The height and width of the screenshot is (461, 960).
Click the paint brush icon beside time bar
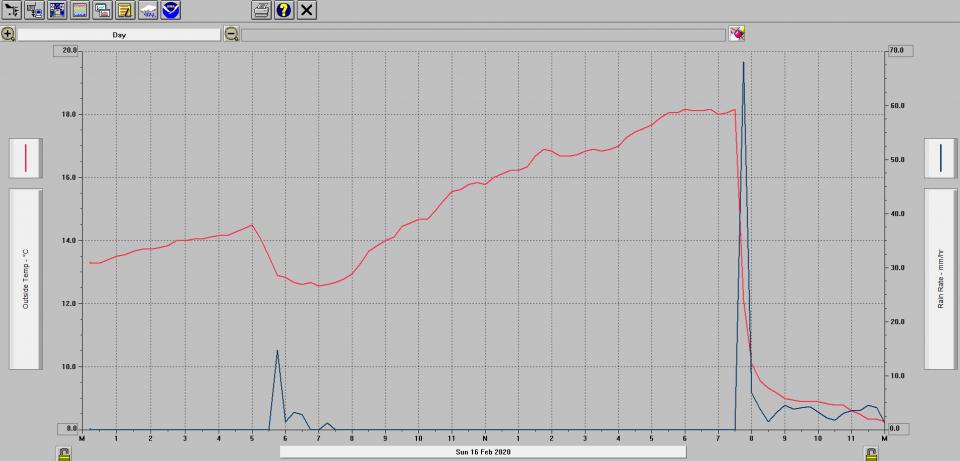(x=737, y=34)
